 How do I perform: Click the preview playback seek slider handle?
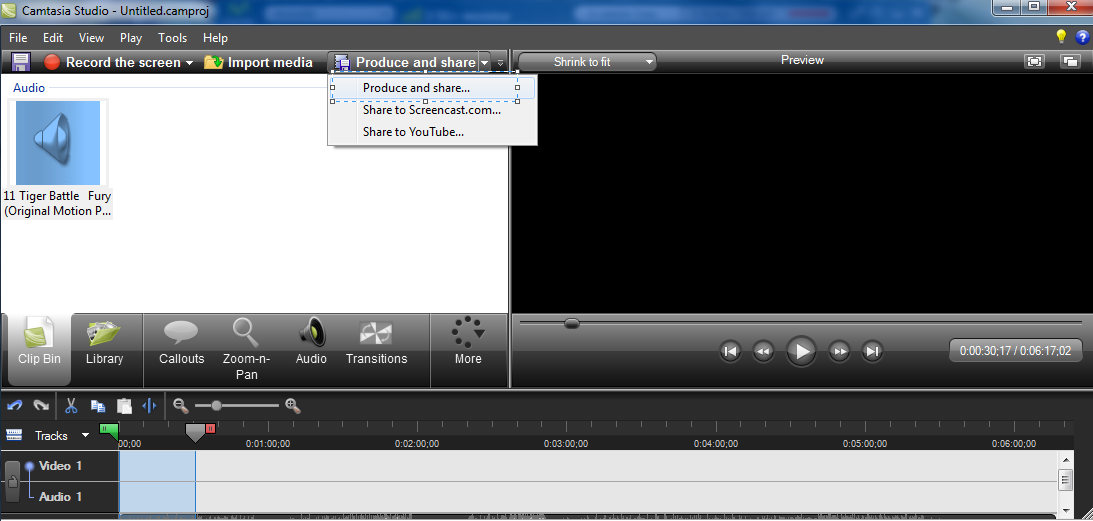tap(572, 323)
